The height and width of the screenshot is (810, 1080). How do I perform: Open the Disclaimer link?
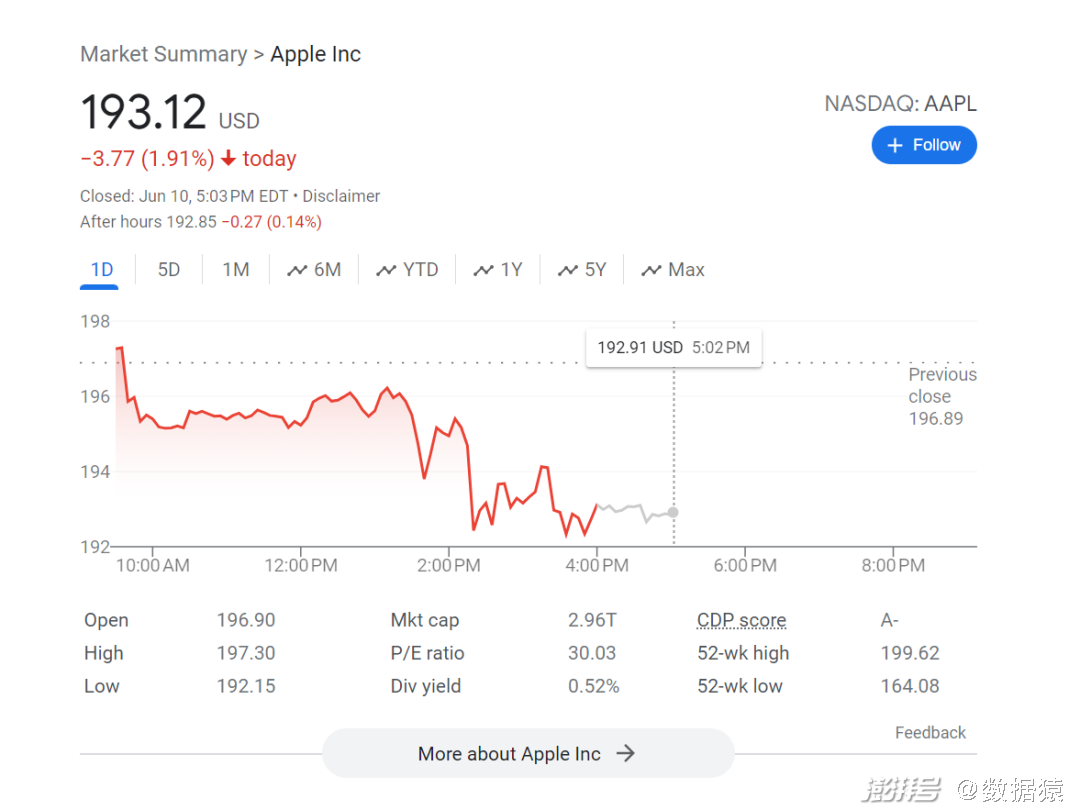pyautogui.click(x=341, y=196)
